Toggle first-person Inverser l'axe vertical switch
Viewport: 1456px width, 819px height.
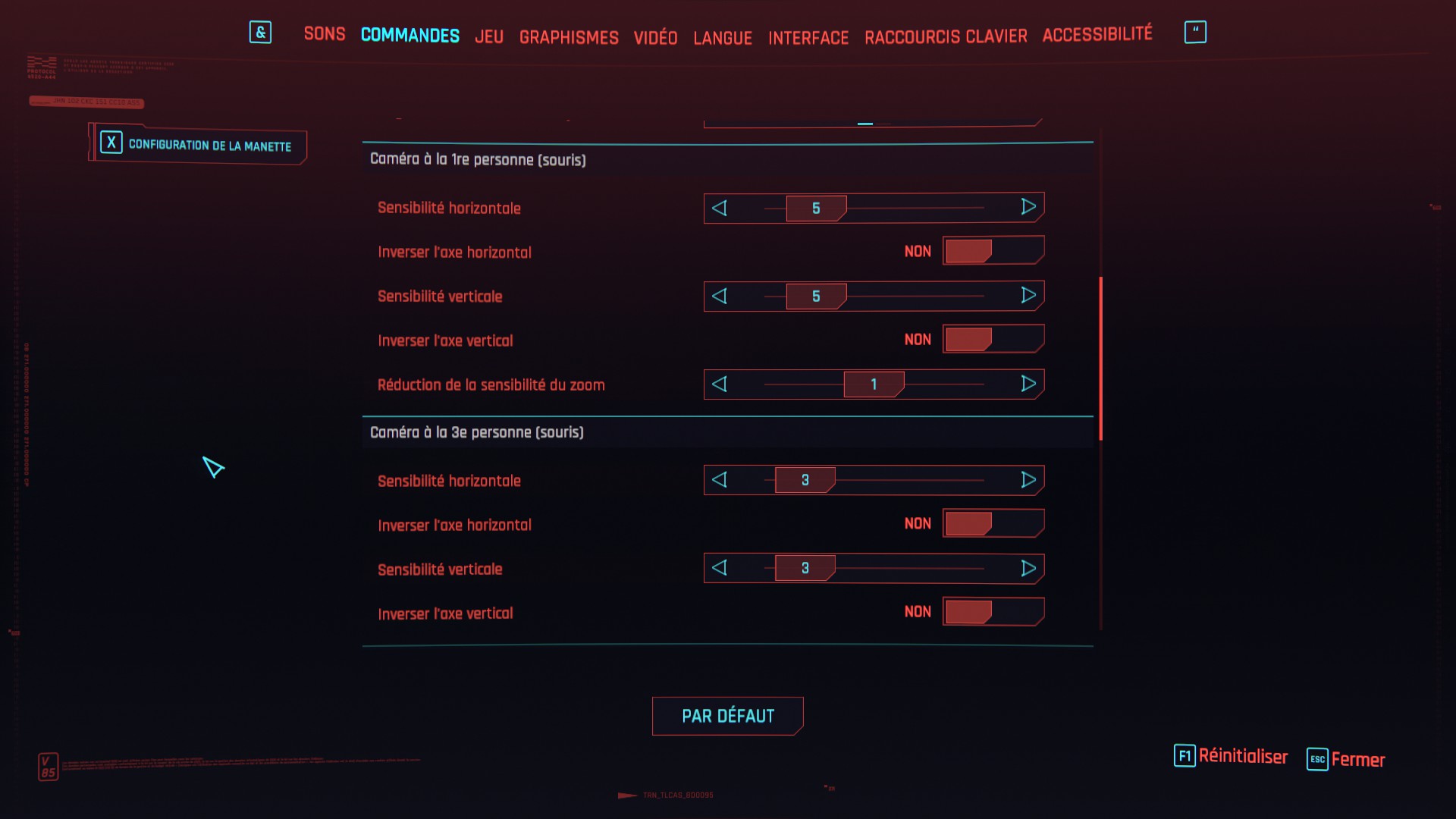(x=993, y=340)
